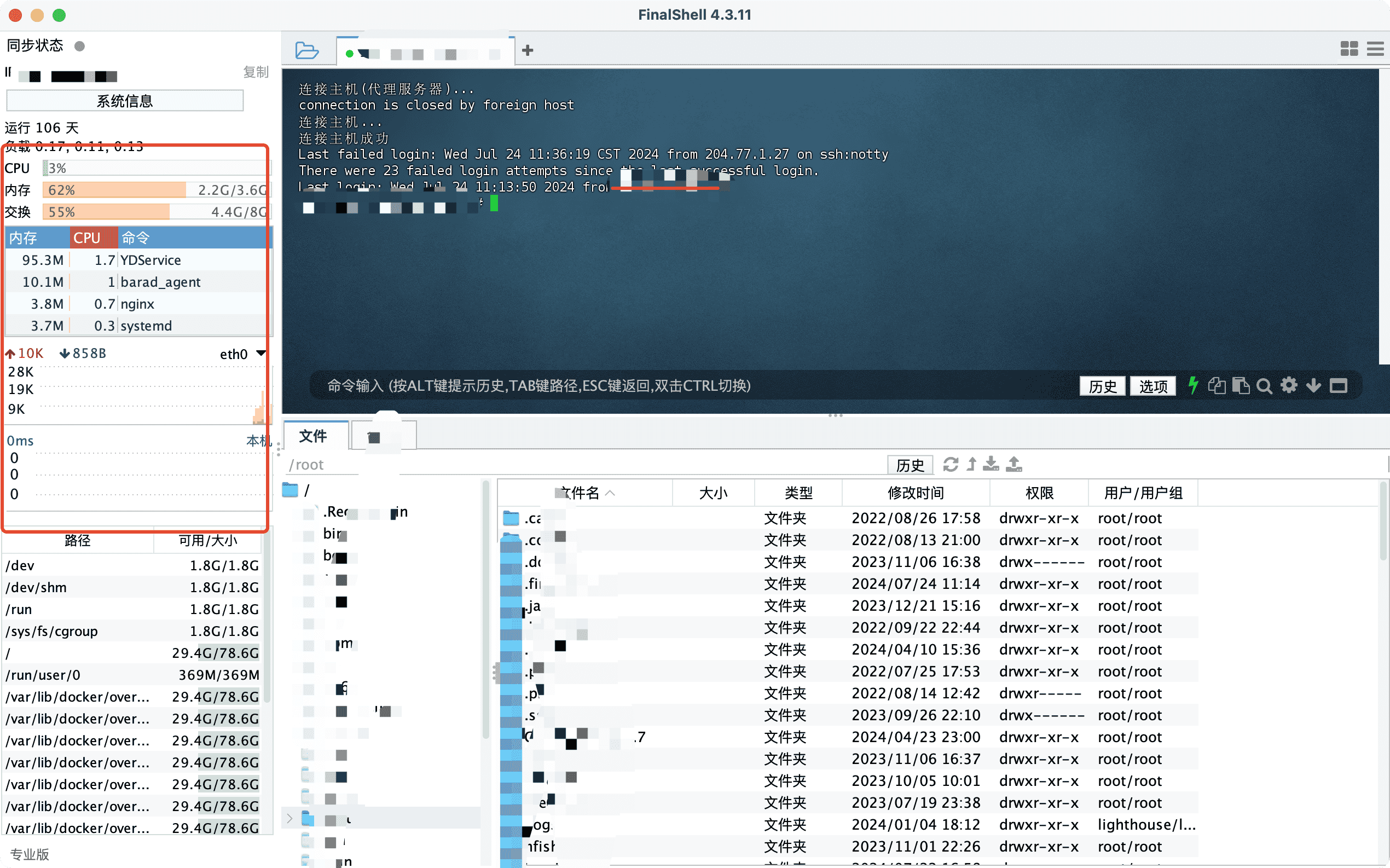
Task: Select the 文件 tab
Action: 314,436
